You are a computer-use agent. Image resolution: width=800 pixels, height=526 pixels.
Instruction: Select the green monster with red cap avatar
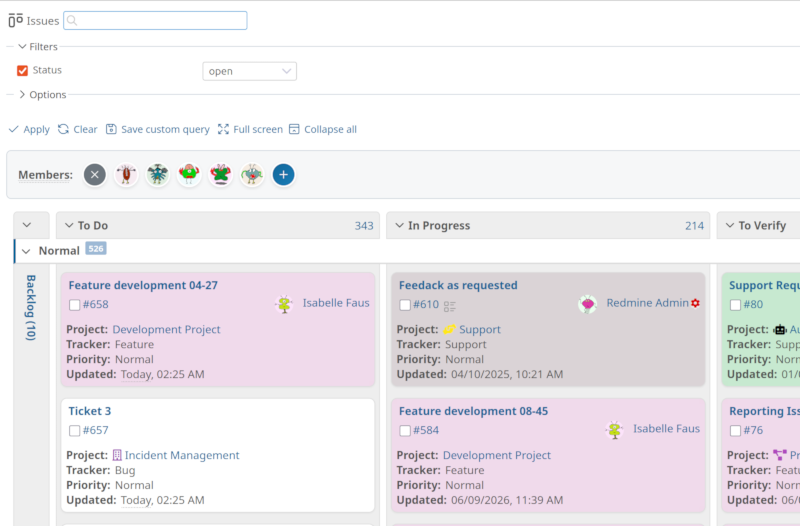(189, 174)
